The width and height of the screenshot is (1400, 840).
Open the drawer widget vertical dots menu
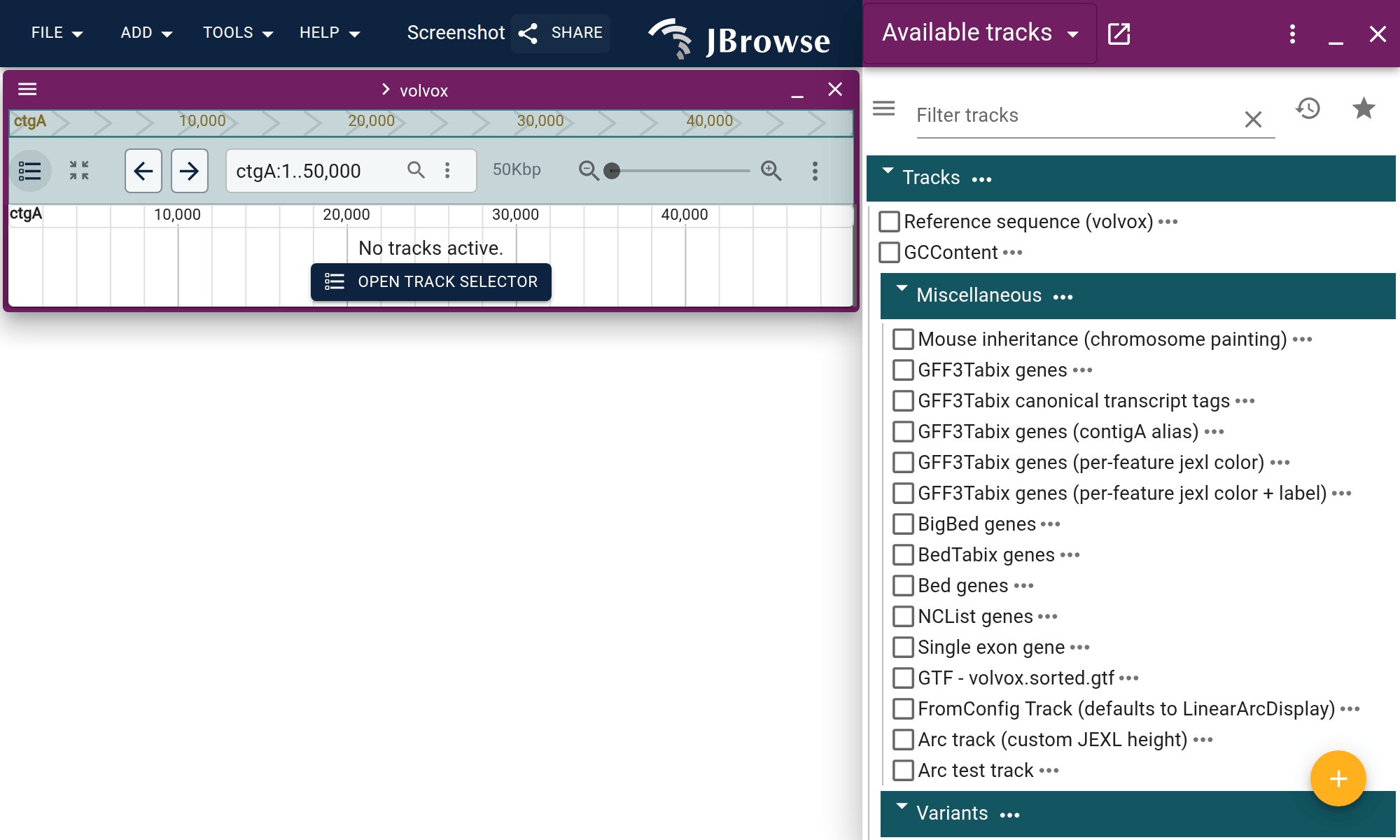(1292, 34)
